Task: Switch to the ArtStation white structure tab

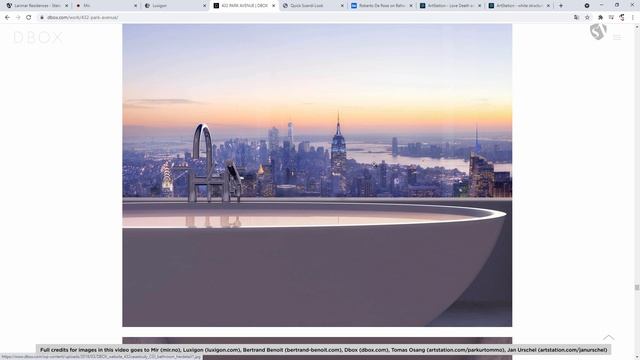Action: point(520,6)
